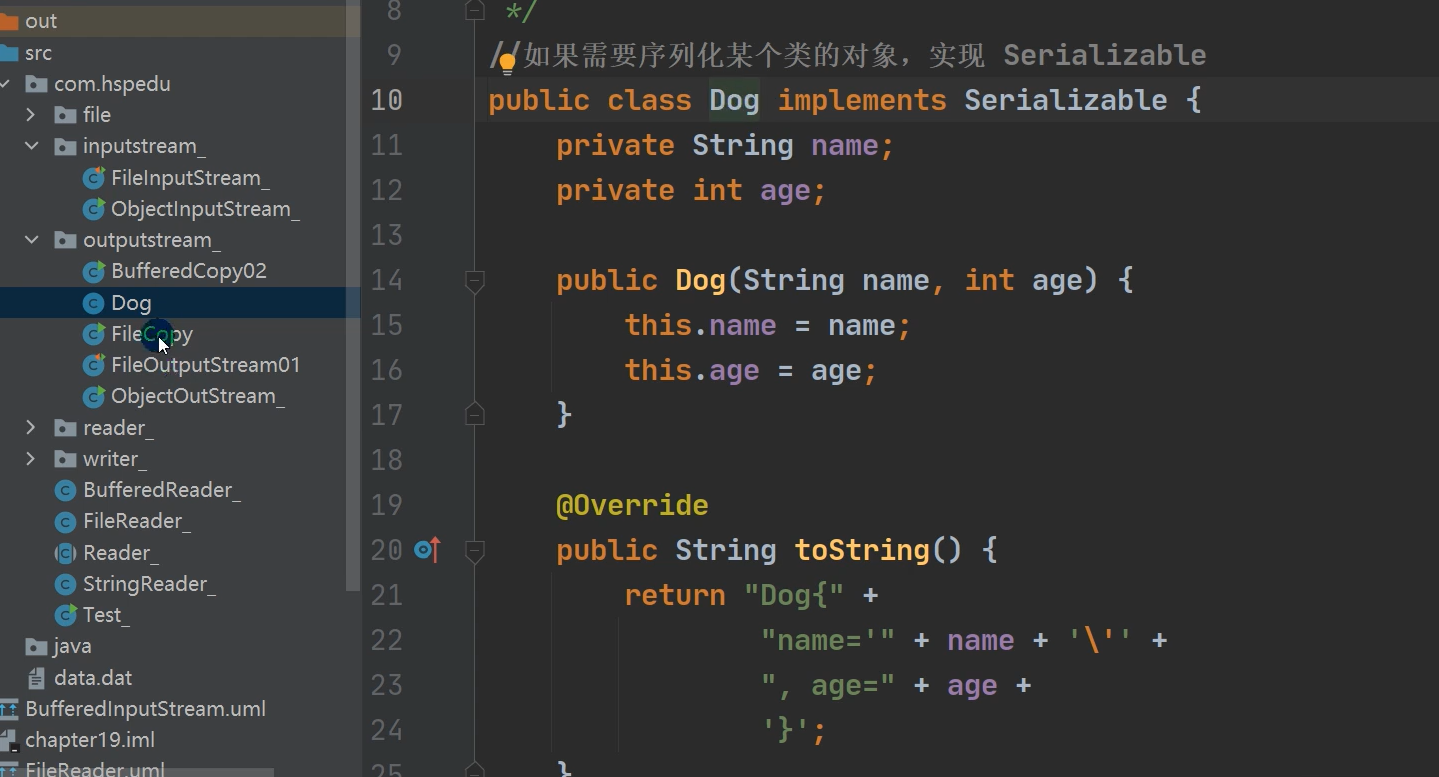1439x777 pixels.
Task: Select FileOutputStream01 in project tree
Action: (x=205, y=365)
